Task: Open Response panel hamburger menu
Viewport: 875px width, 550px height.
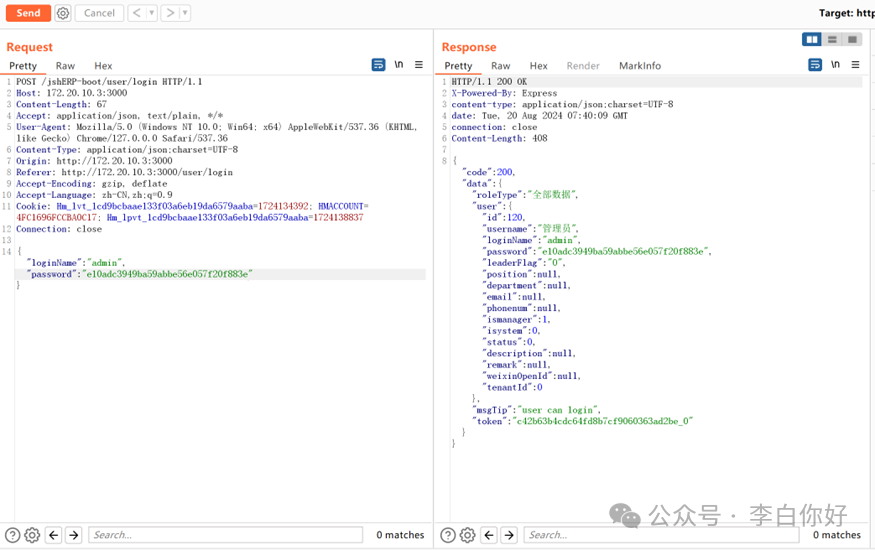Action: pyautogui.click(x=855, y=65)
